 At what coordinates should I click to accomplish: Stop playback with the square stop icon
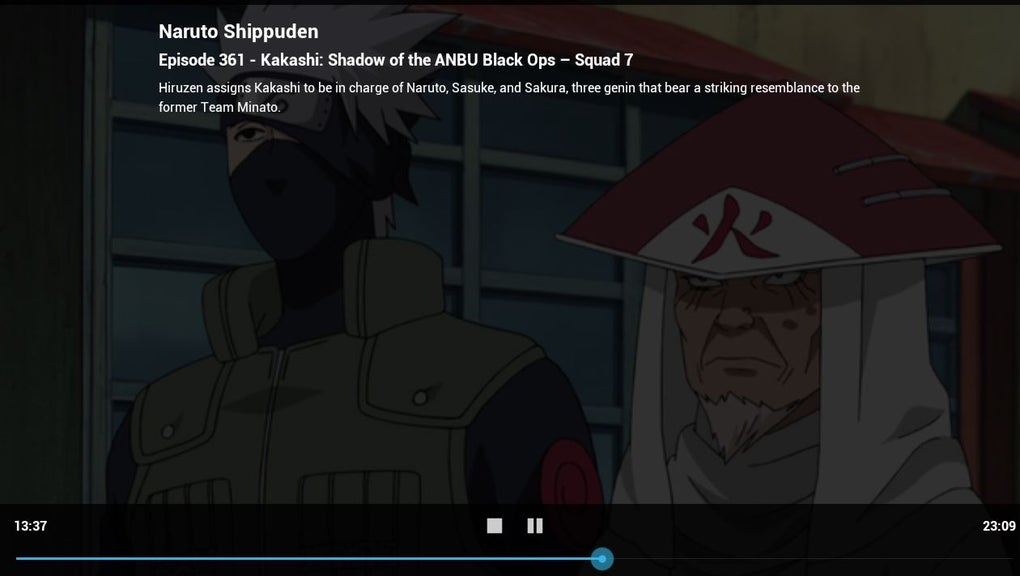[x=494, y=526]
